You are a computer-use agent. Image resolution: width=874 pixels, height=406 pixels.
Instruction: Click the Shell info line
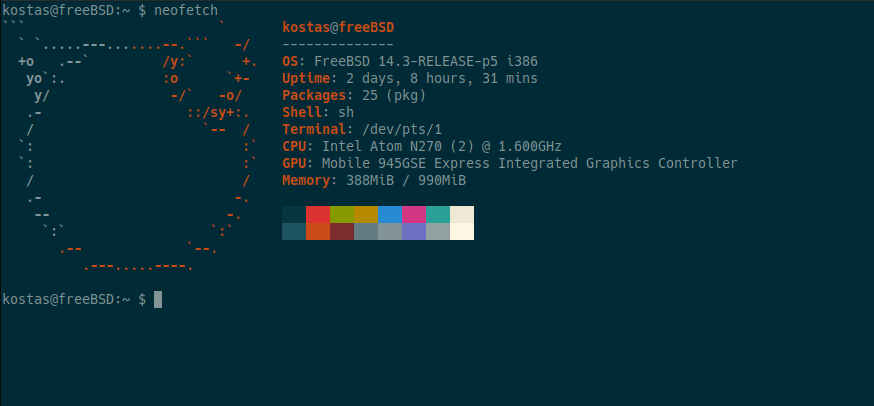coord(318,112)
